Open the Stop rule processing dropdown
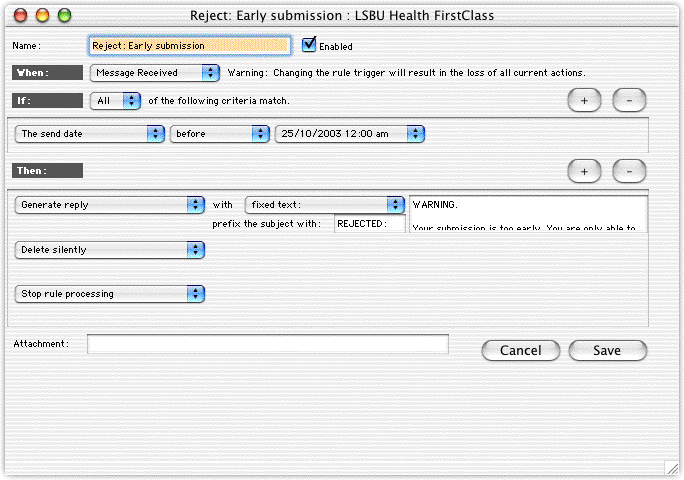This screenshot has height=480, width=684. click(x=110, y=294)
